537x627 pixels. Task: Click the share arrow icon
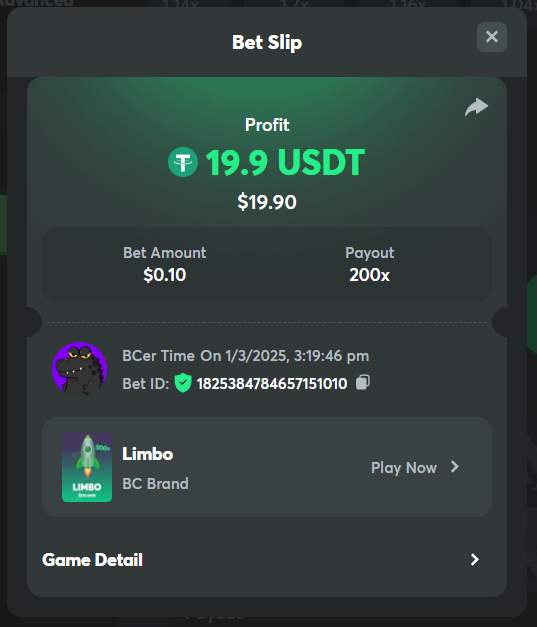pos(476,107)
